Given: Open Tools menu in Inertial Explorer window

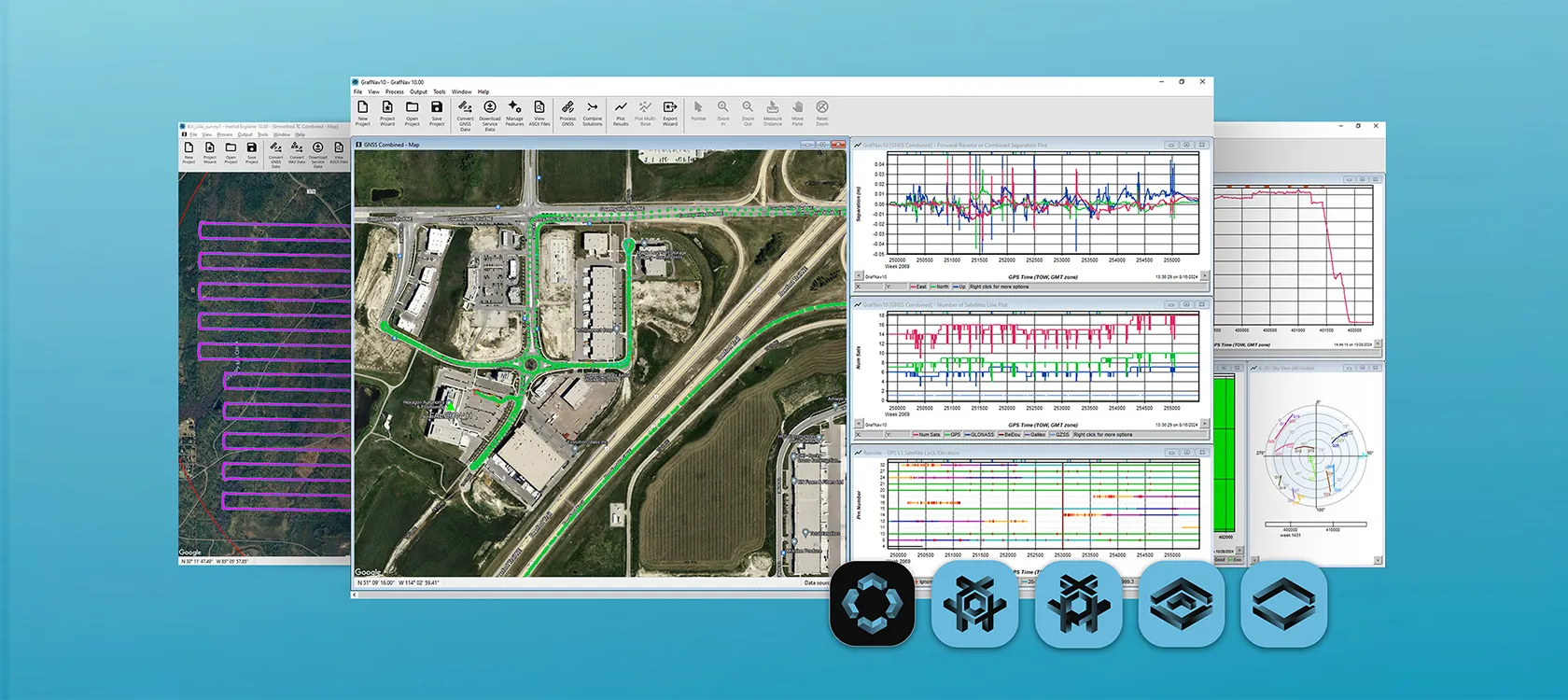Looking at the screenshot, I should [262, 134].
